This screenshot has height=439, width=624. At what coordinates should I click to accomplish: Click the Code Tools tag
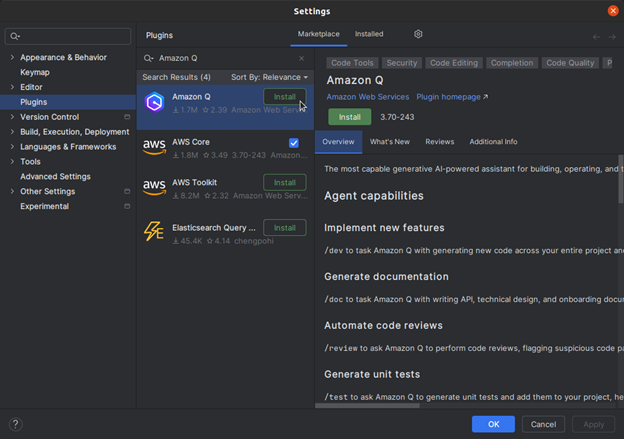tap(352, 63)
